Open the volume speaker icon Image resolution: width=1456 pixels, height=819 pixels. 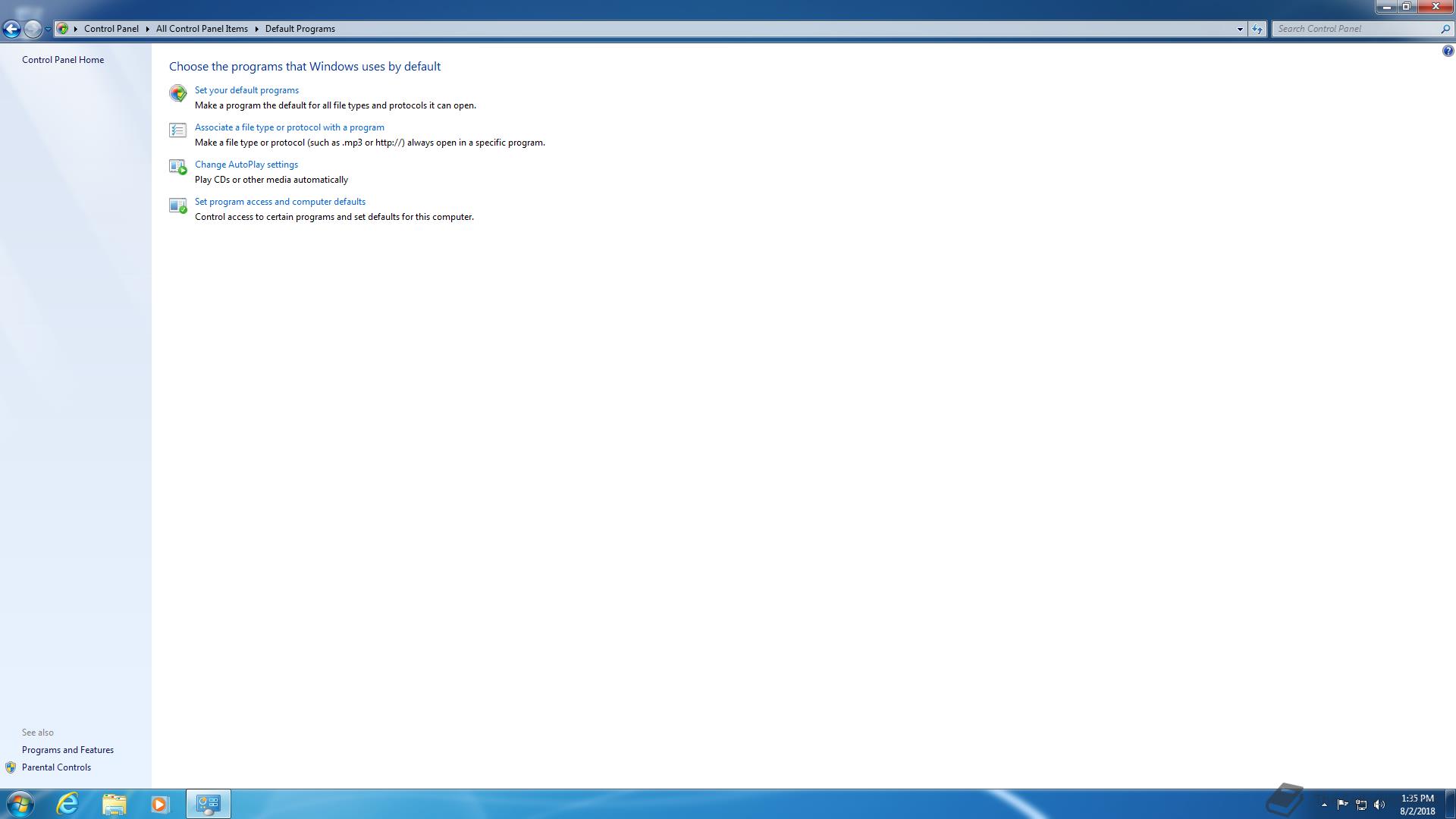point(1379,805)
